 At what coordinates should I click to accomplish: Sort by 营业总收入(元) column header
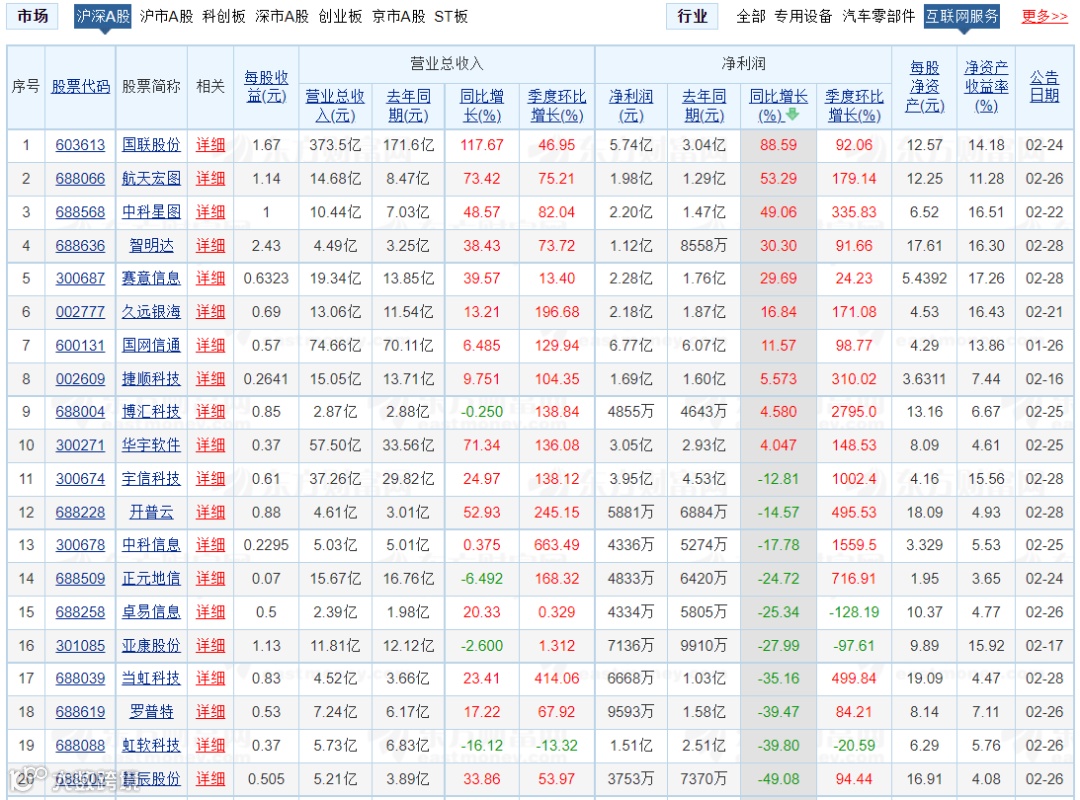tap(335, 105)
